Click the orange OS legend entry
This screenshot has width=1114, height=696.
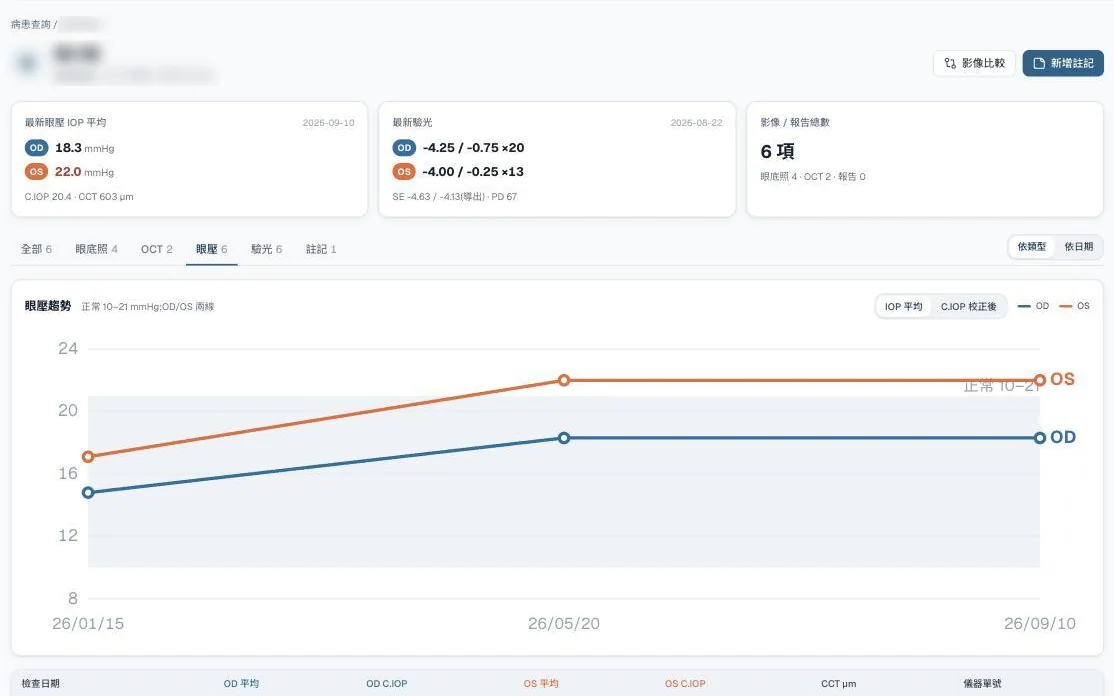point(1074,306)
